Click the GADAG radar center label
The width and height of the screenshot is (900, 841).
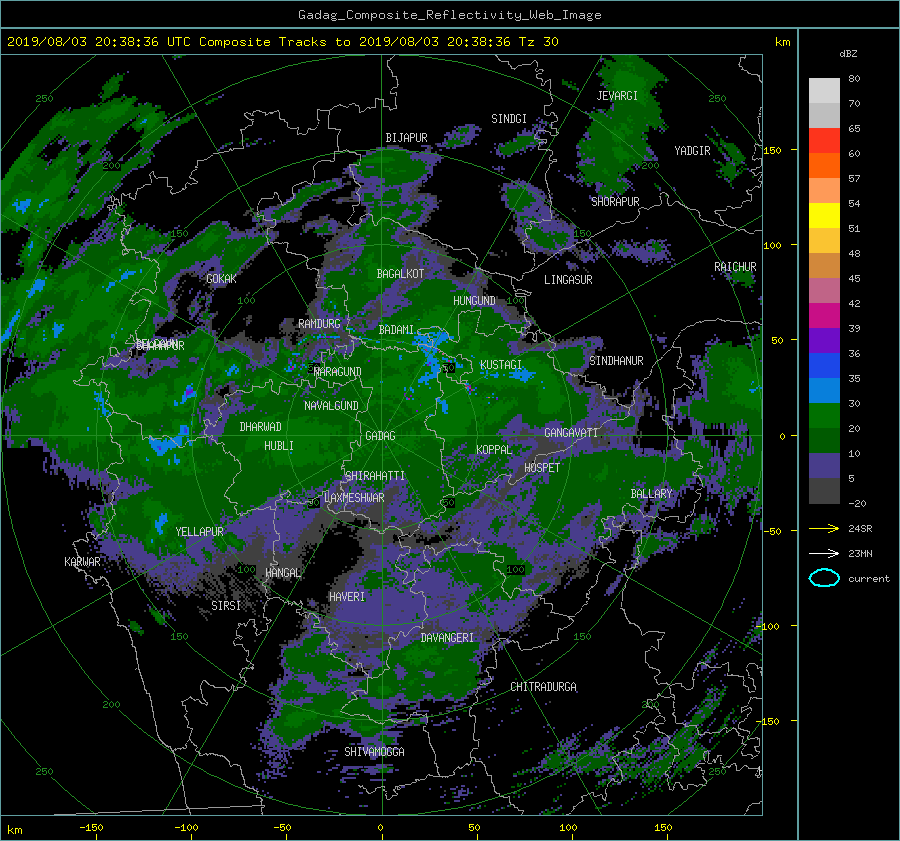coord(381,436)
